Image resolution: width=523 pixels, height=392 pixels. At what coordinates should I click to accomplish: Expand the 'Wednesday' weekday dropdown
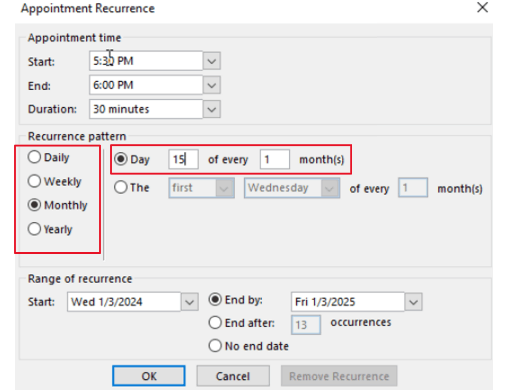(330, 188)
